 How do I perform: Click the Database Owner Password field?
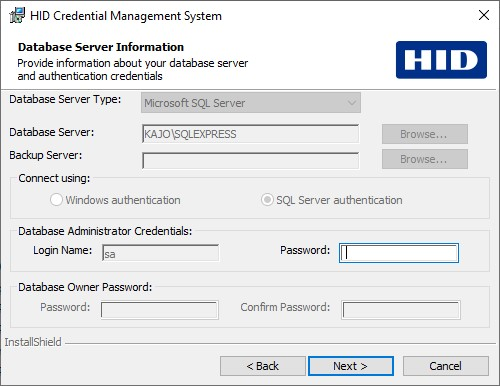160,310
